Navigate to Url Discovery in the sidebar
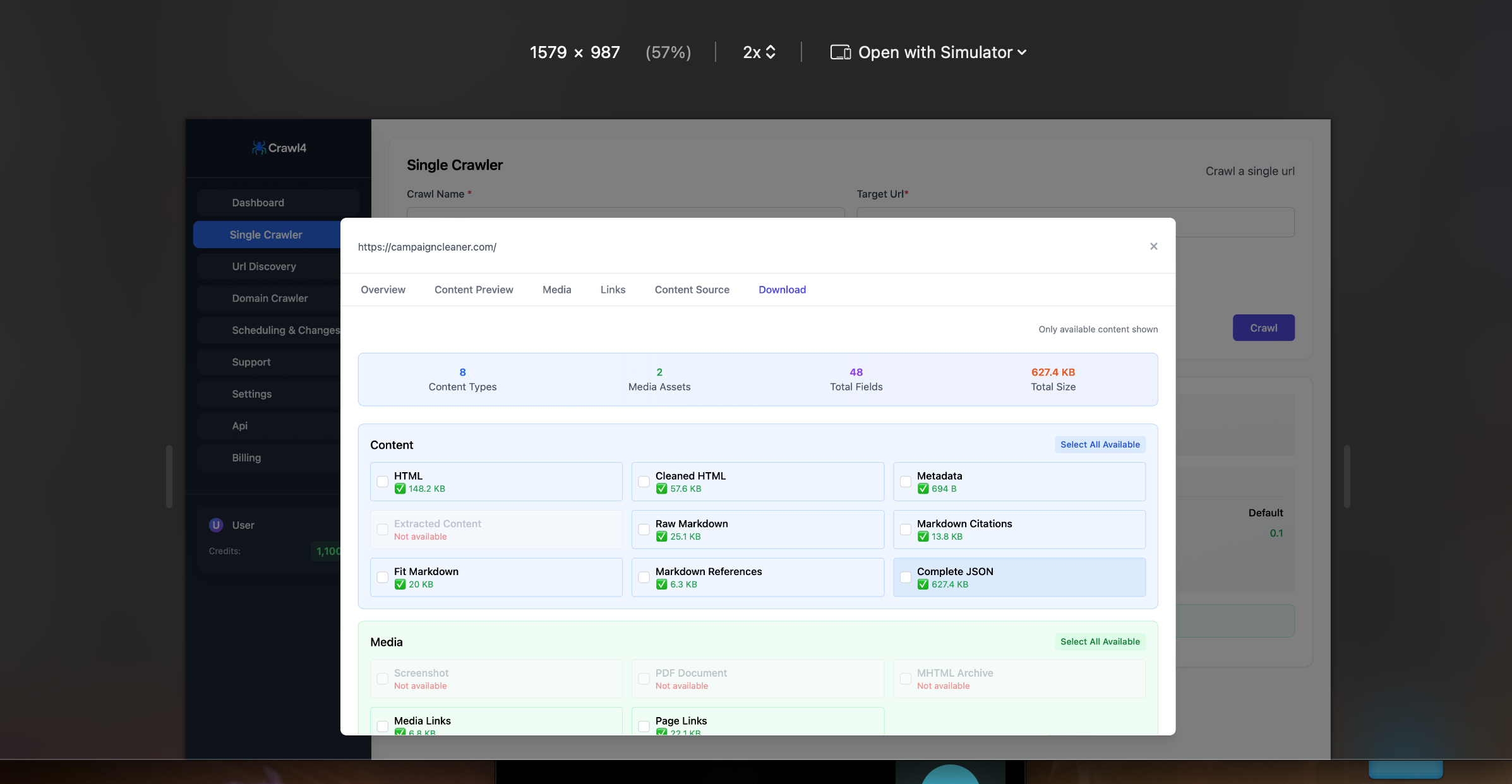Image resolution: width=1512 pixels, height=784 pixels. point(263,266)
